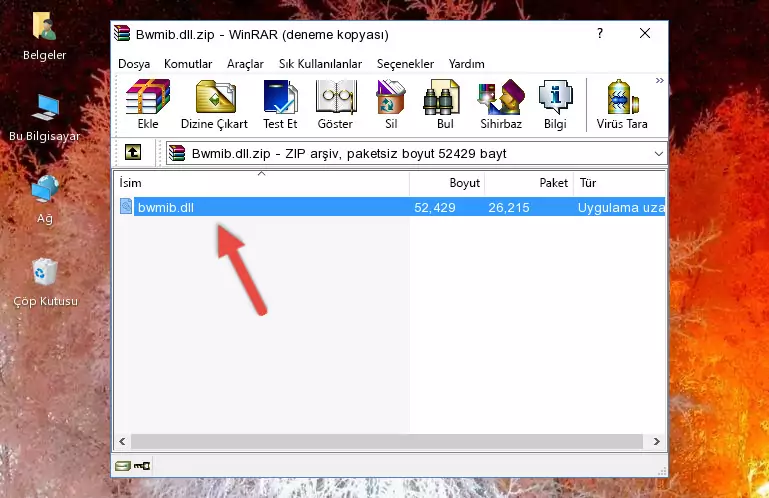Open the Belgeler desktop folder

click(x=44, y=36)
